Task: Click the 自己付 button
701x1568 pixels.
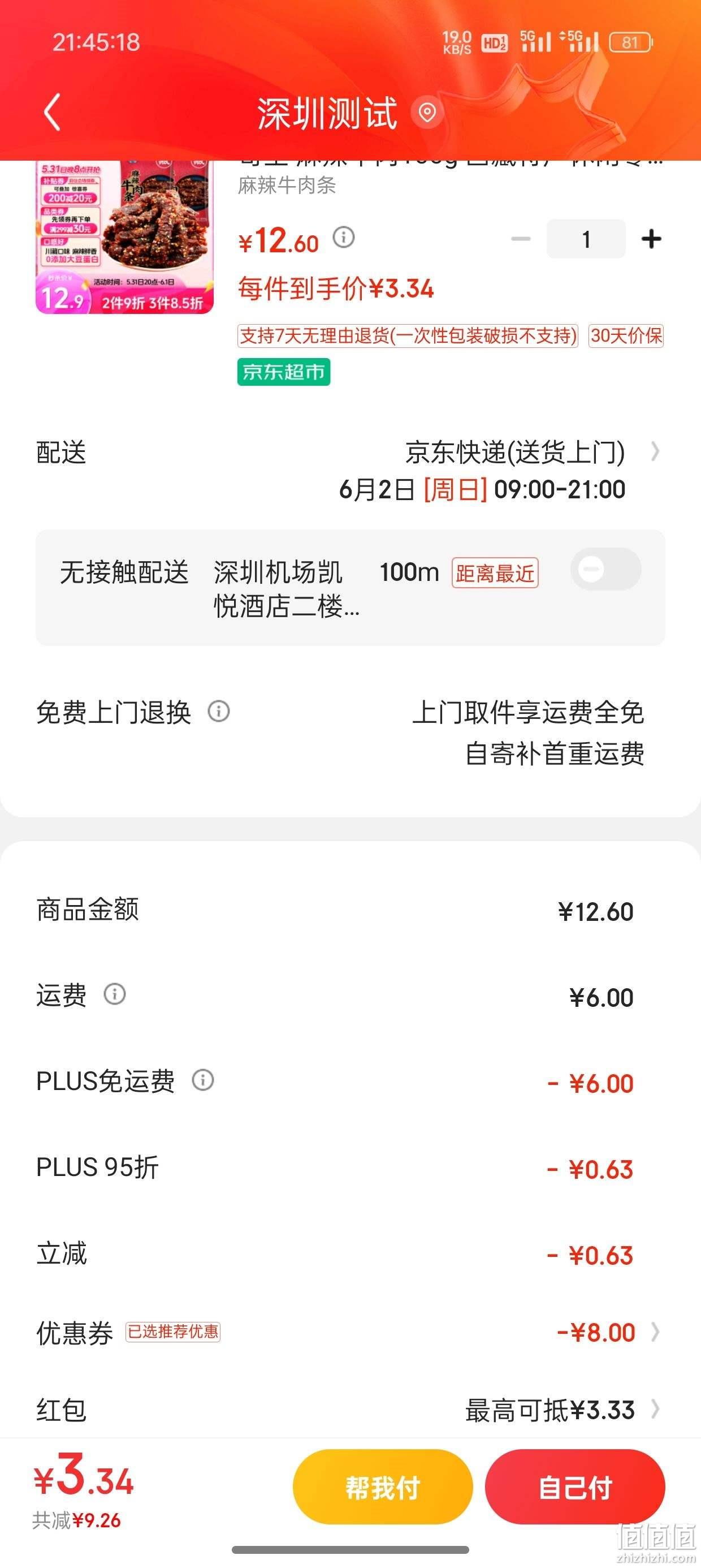Action: point(574,1487)
